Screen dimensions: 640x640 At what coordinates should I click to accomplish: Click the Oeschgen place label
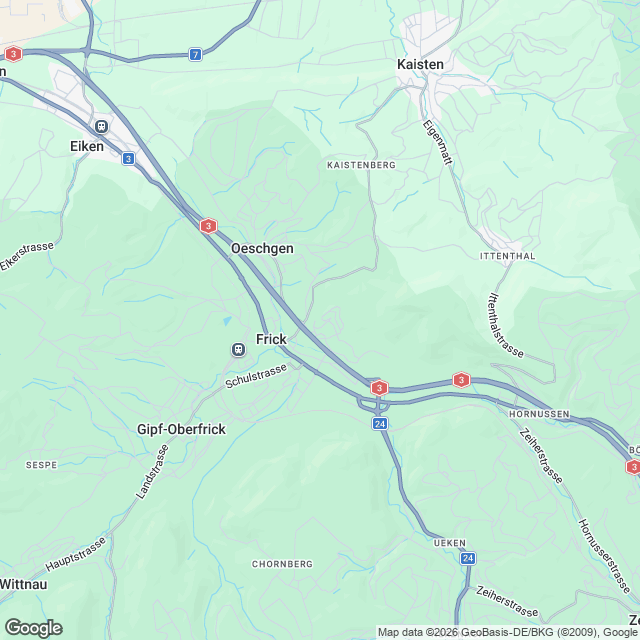click(x=262, y=248)
